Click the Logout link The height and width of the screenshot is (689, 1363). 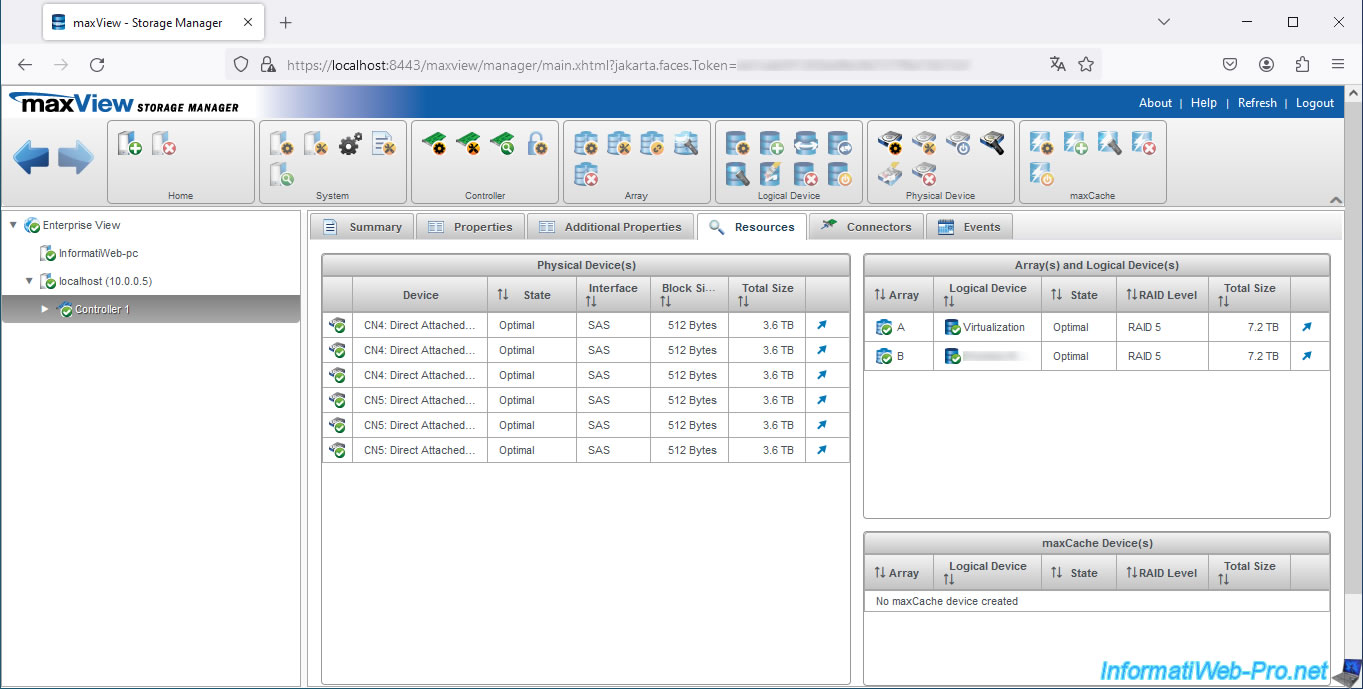[x=1314, y=103]
